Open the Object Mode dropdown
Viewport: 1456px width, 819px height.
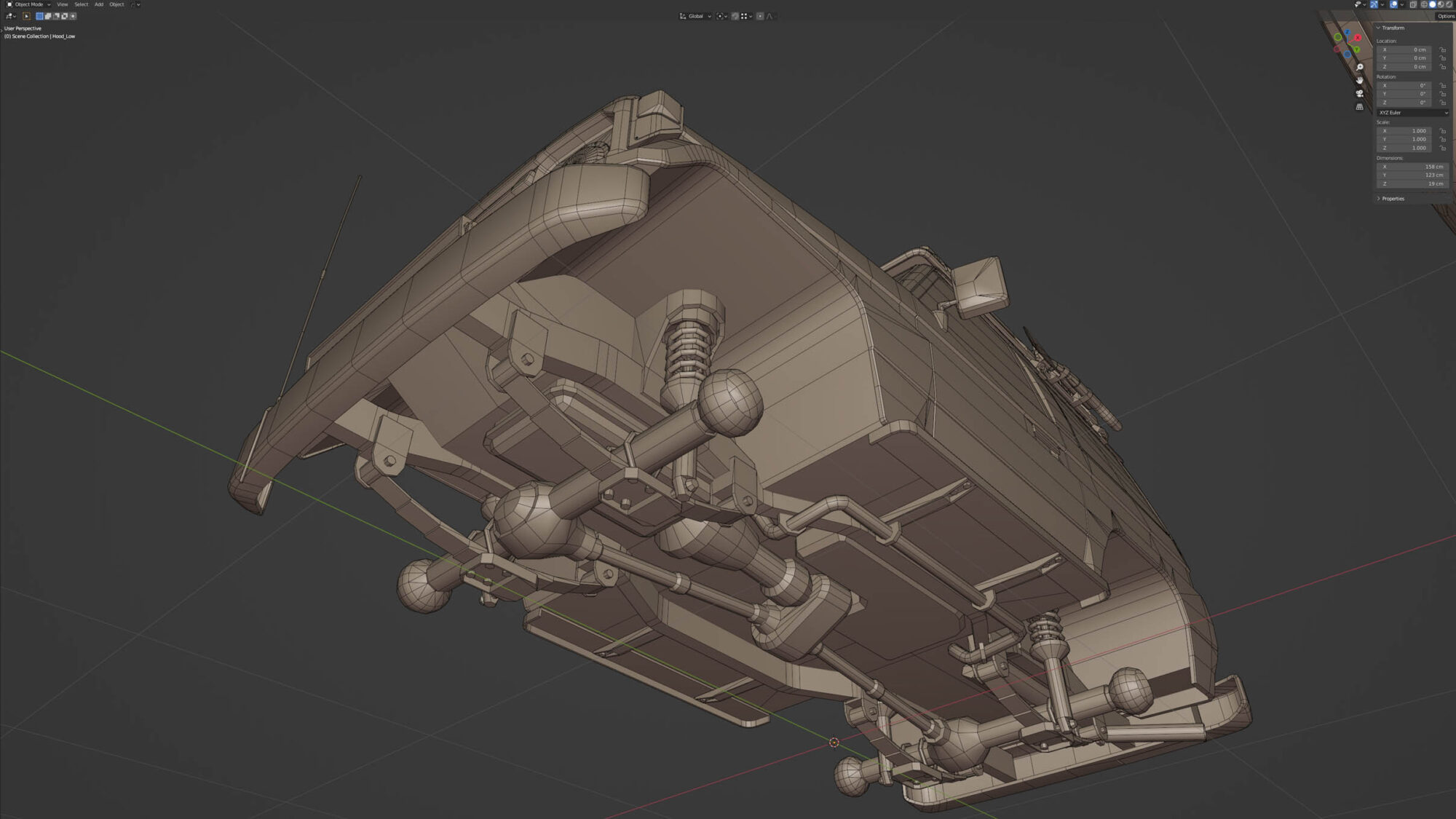pyautogui.click(x=29, y=4)
